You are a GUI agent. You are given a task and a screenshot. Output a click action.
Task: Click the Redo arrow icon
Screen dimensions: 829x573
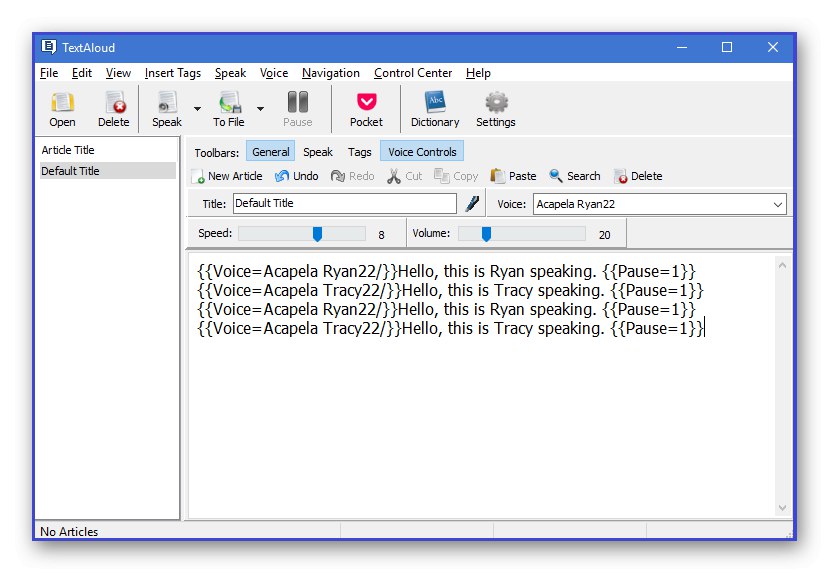click(x=338, y=176)
